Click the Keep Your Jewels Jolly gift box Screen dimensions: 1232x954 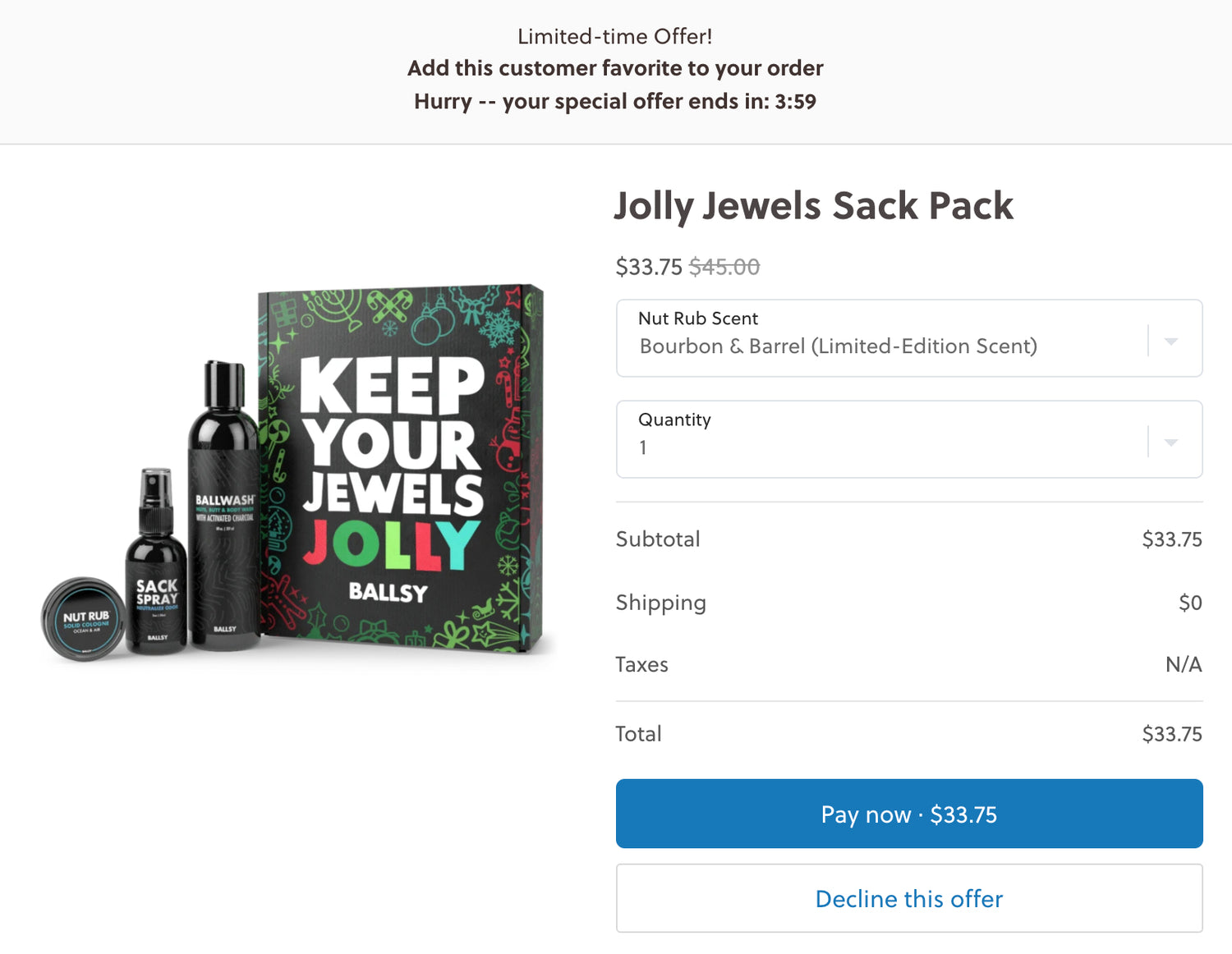click(x=400, y=468)
